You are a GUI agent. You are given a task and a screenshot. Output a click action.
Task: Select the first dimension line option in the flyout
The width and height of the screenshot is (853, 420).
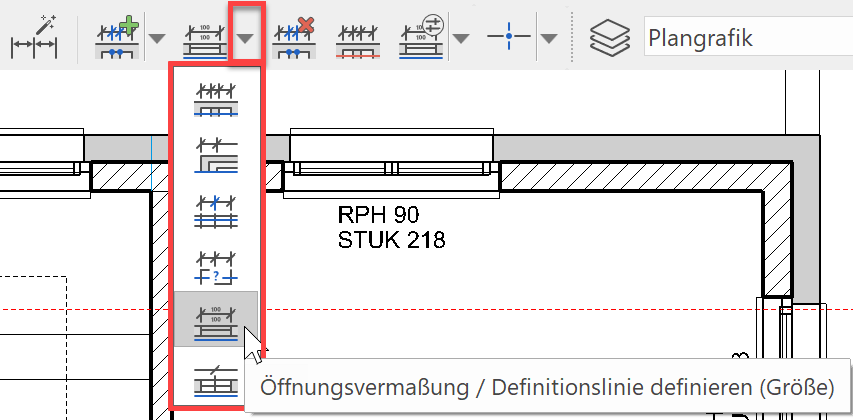click(216, 97)
